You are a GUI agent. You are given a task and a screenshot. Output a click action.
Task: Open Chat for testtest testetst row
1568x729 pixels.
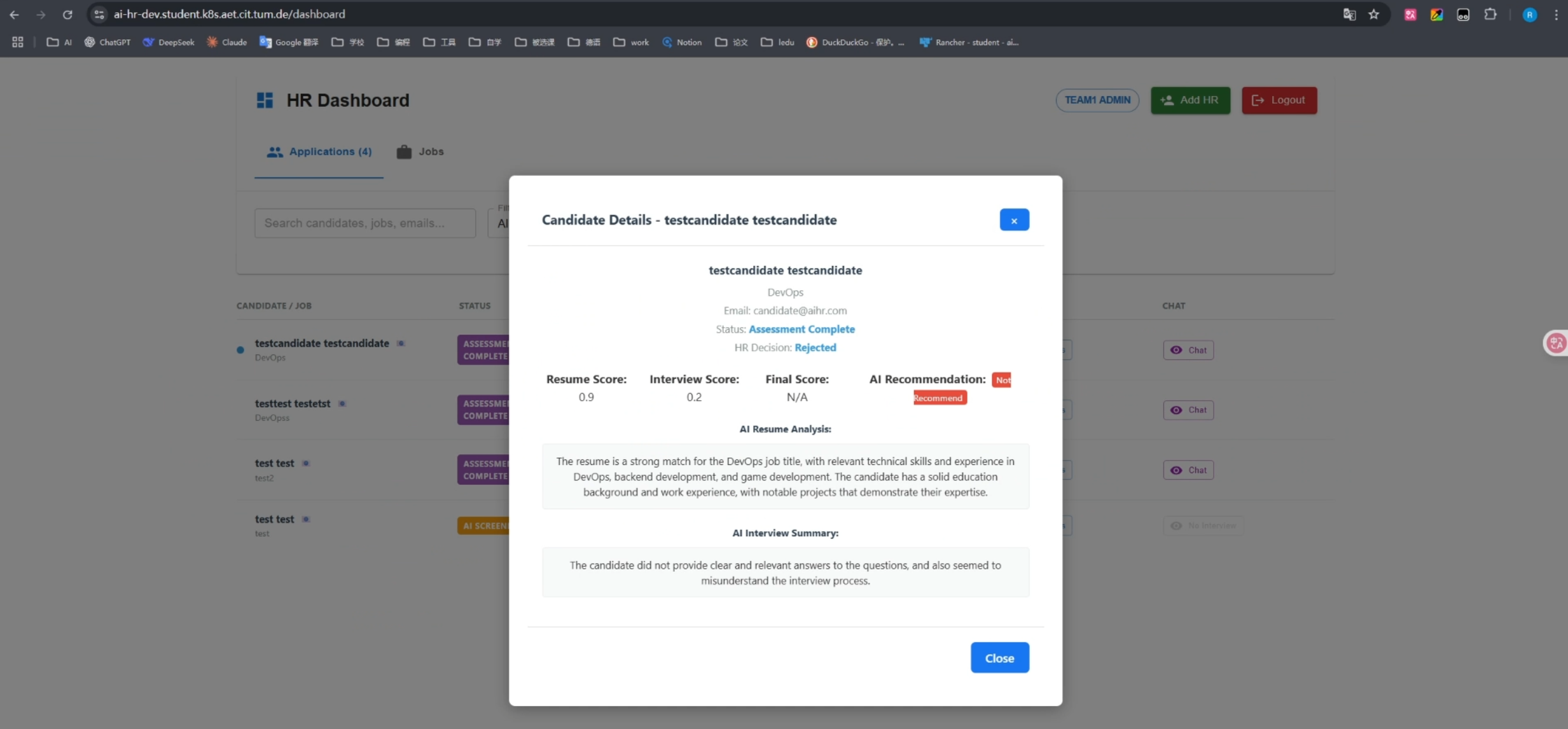[1188, 410]
